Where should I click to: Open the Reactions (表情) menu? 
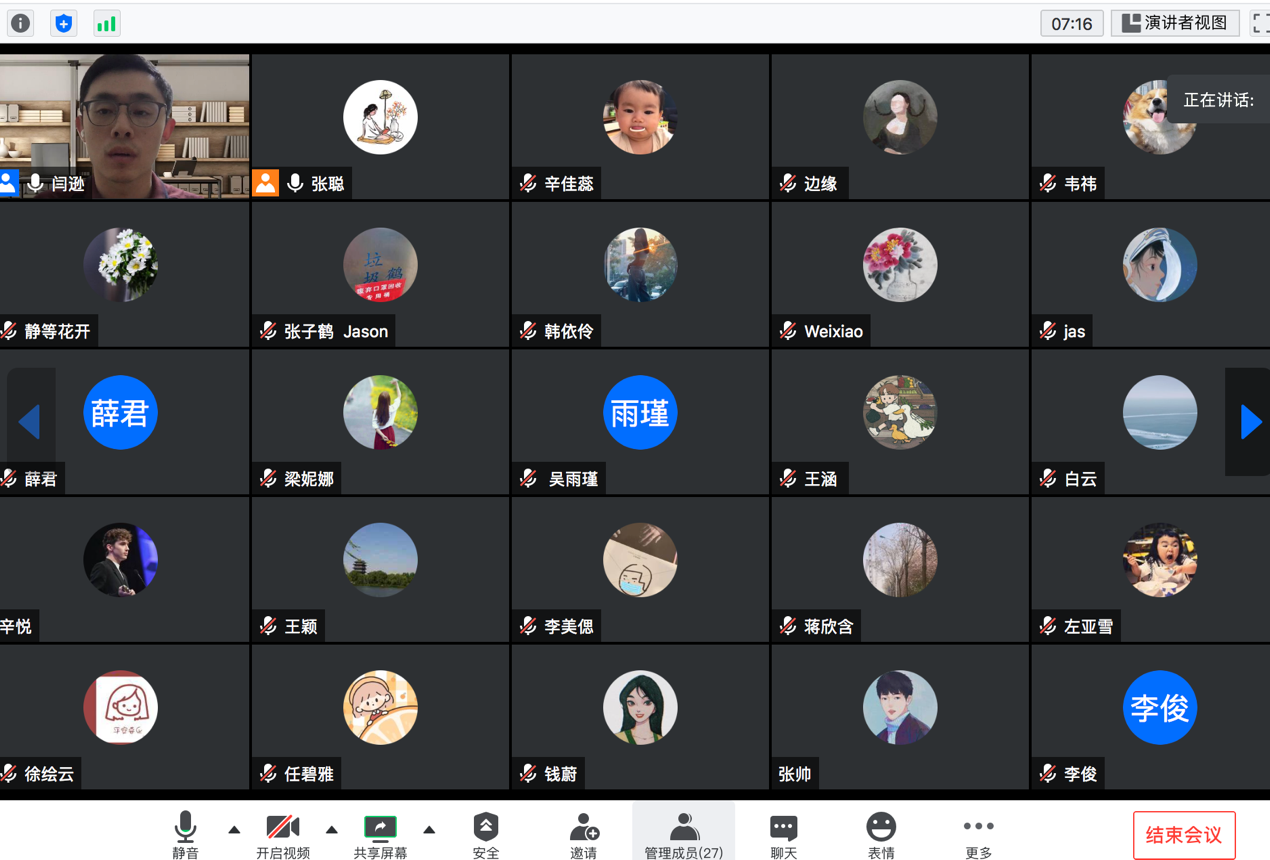(880, 833)
